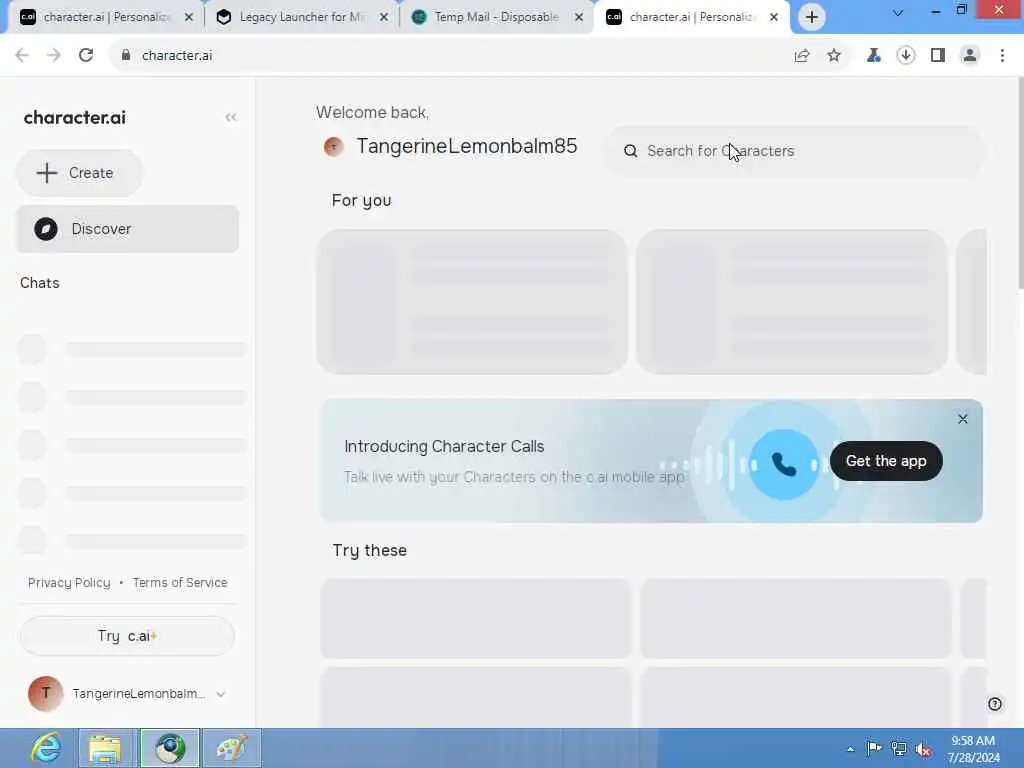Image resolution: width=1024 pixels, height=768 pixels.
Task: Click the compass icon beside Discover
Action: pyautogui.click(x=46, y=229)
